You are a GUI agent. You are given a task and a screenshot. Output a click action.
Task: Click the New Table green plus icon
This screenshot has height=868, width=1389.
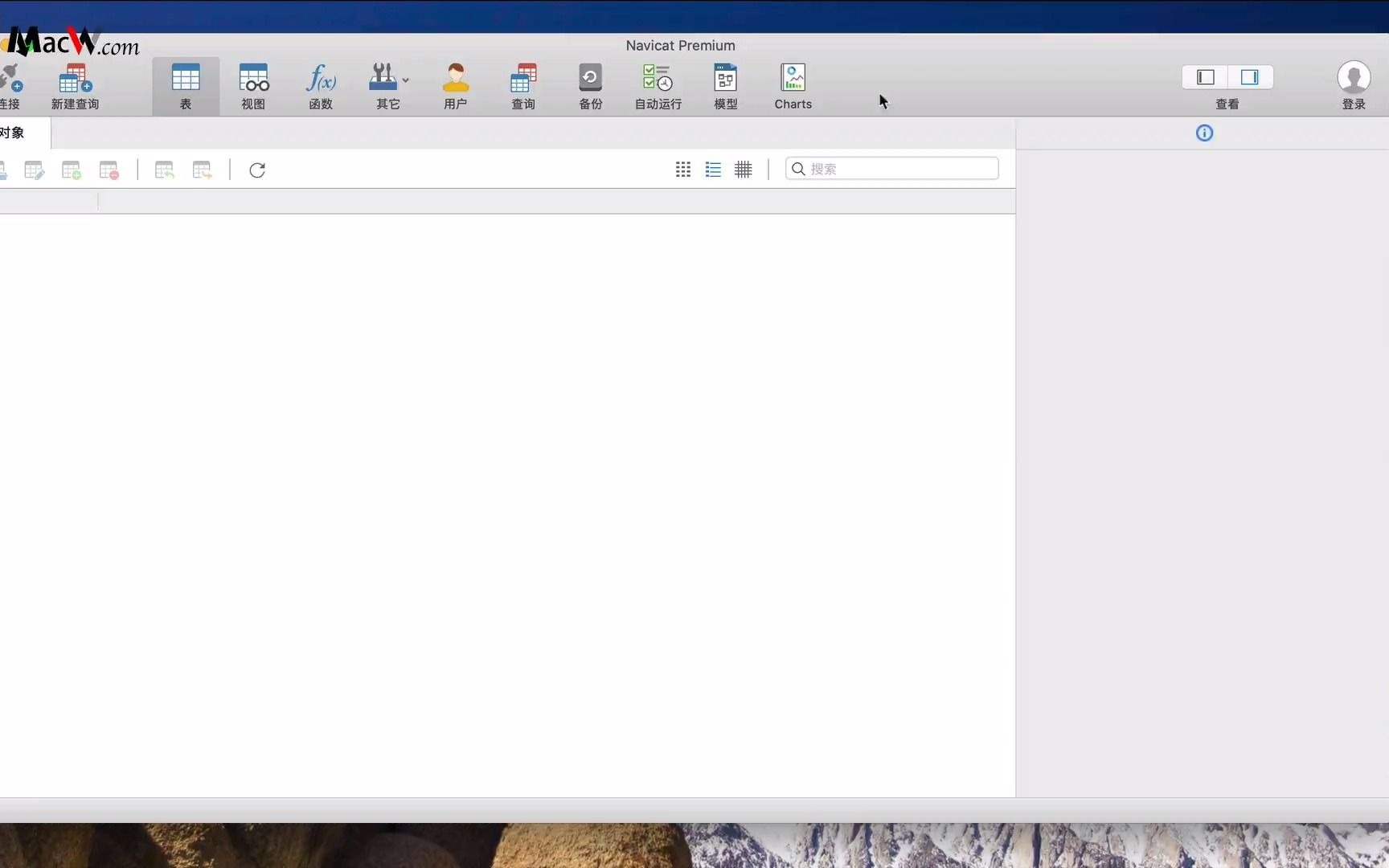[72, 170]
